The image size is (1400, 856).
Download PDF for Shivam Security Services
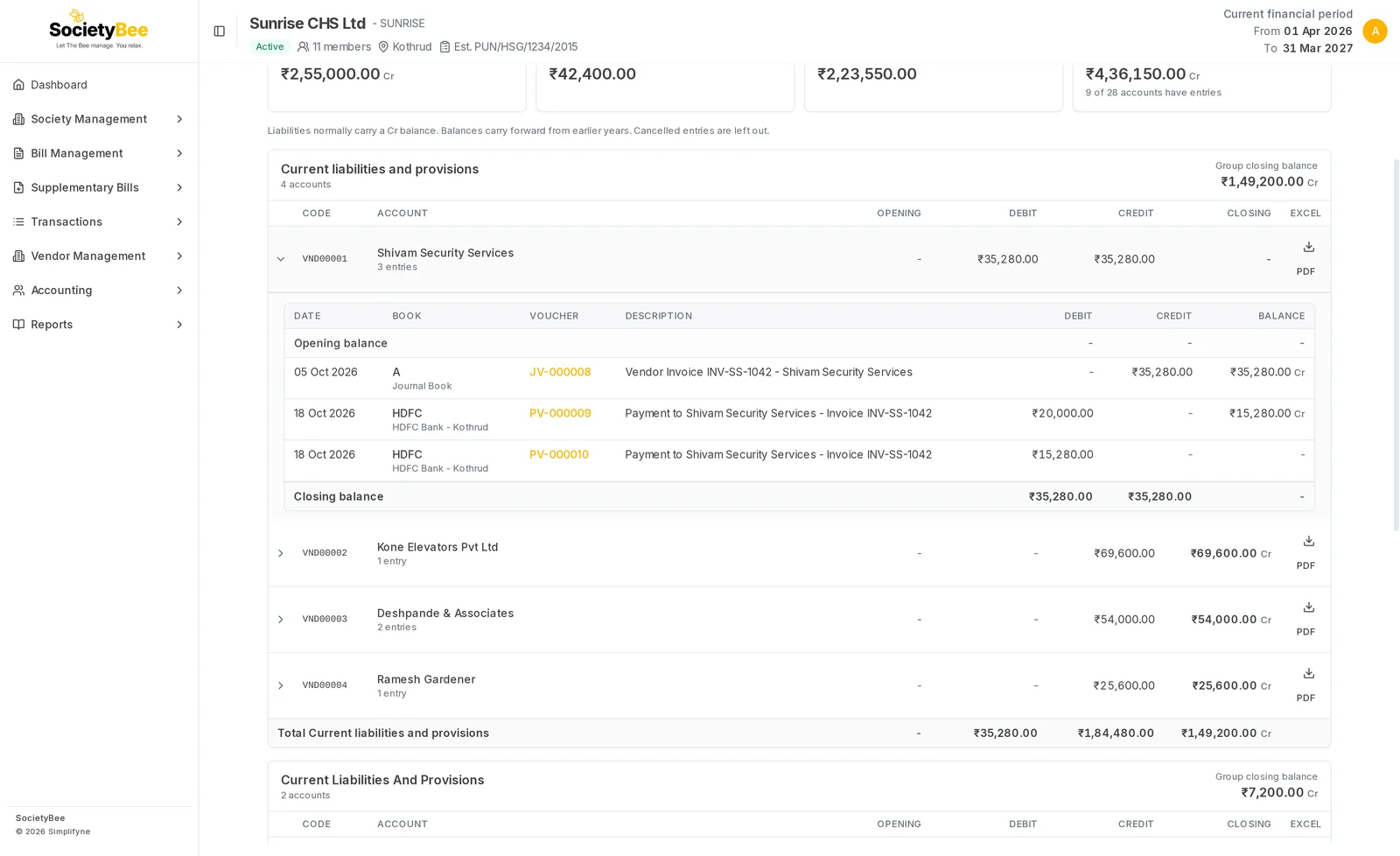[1305, 271]
